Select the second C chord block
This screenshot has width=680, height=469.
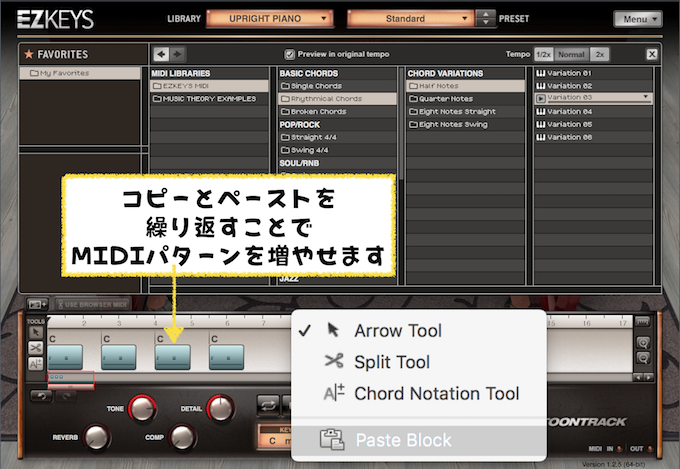(x=119, y=357)
